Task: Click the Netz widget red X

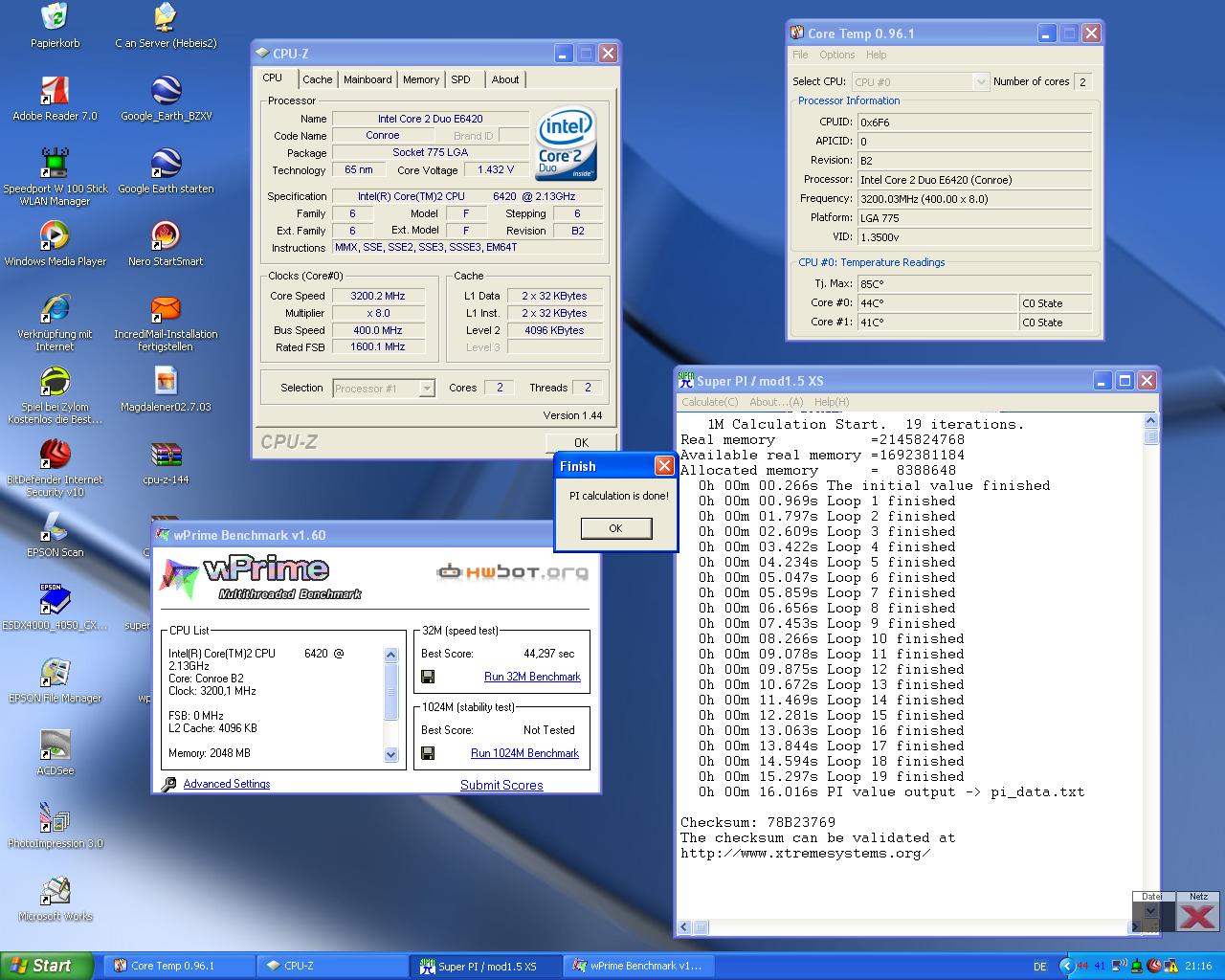Action: click(1197, 916)
